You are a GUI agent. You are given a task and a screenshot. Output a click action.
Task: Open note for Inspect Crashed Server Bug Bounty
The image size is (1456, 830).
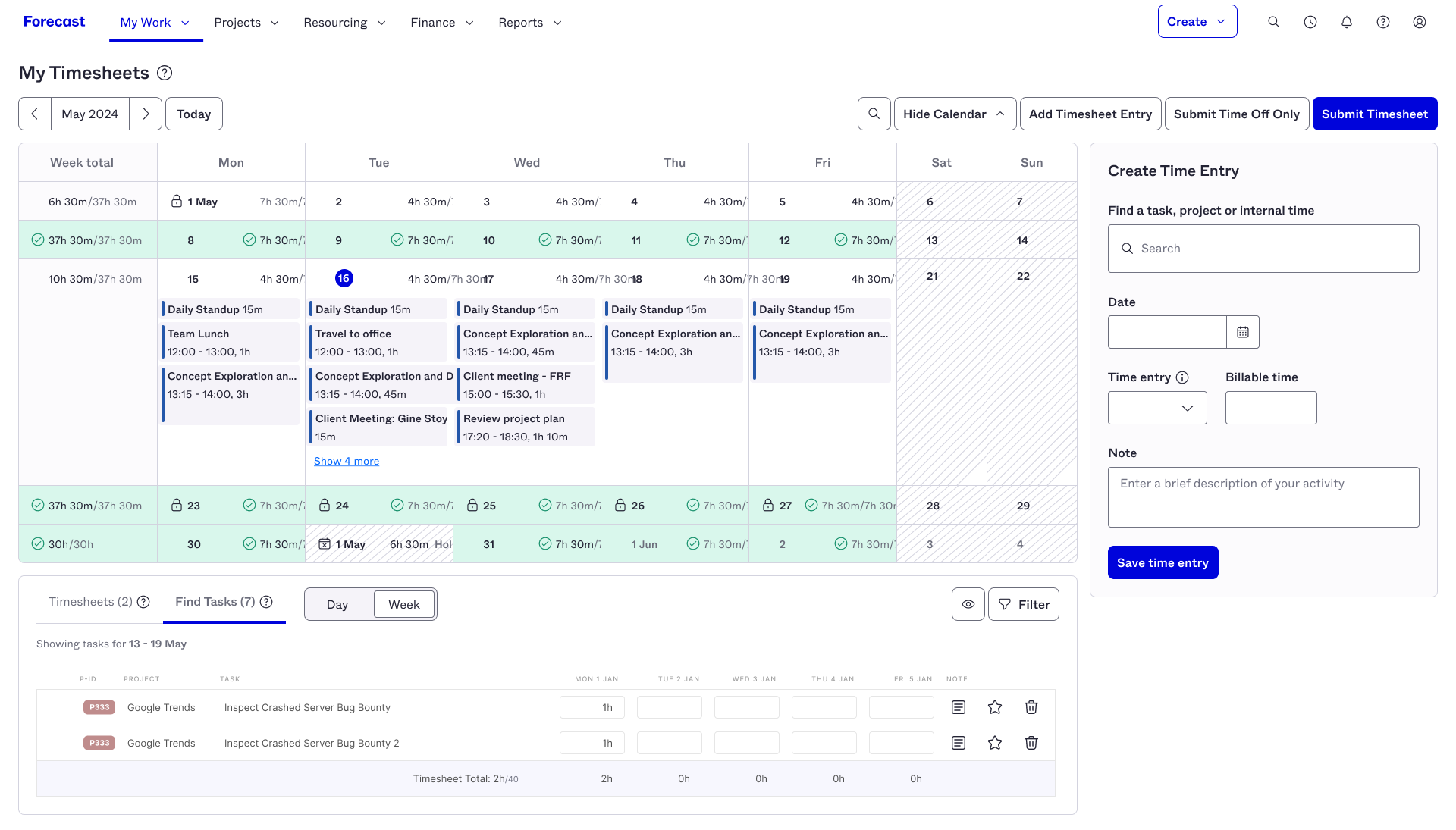[x=959, y=707]
